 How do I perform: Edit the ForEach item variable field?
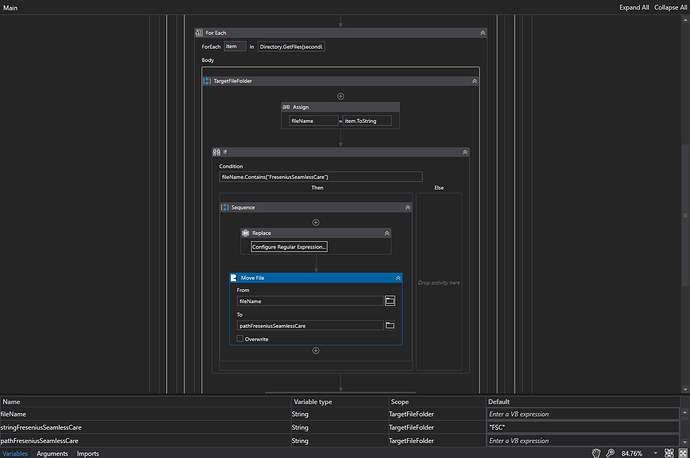235,46
